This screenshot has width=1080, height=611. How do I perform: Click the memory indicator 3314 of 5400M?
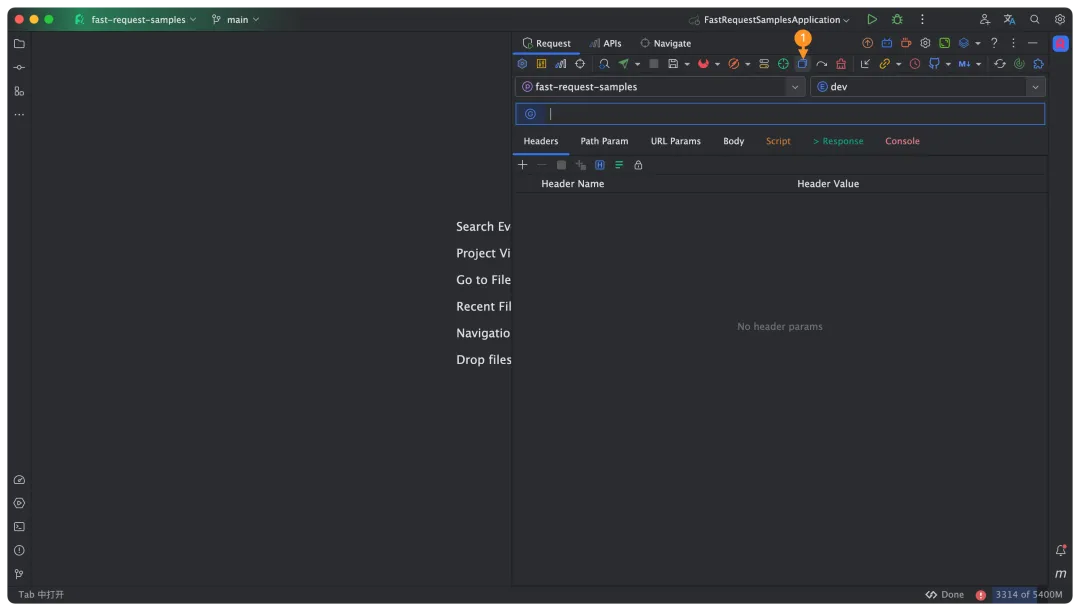tap(1028, 594)
